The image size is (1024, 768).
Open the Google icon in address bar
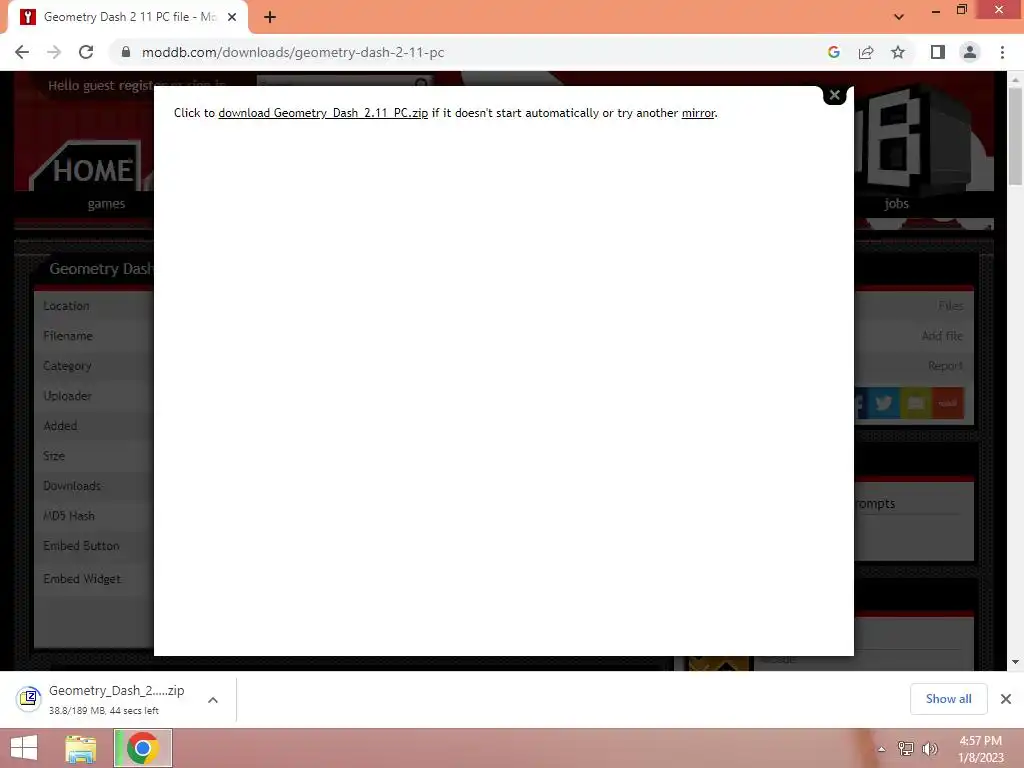833,52
